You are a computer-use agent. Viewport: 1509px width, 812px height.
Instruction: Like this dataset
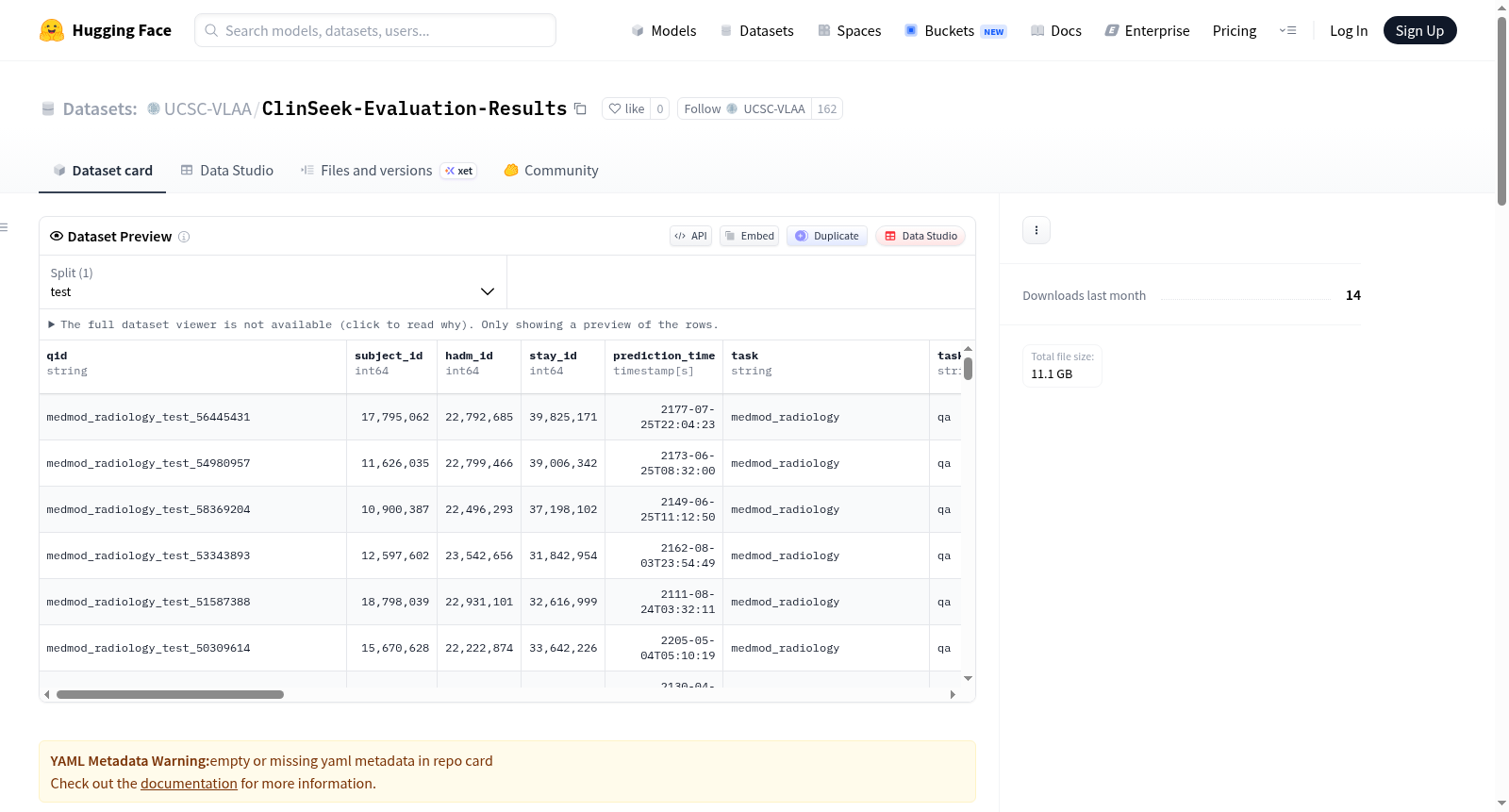point(626,108)
